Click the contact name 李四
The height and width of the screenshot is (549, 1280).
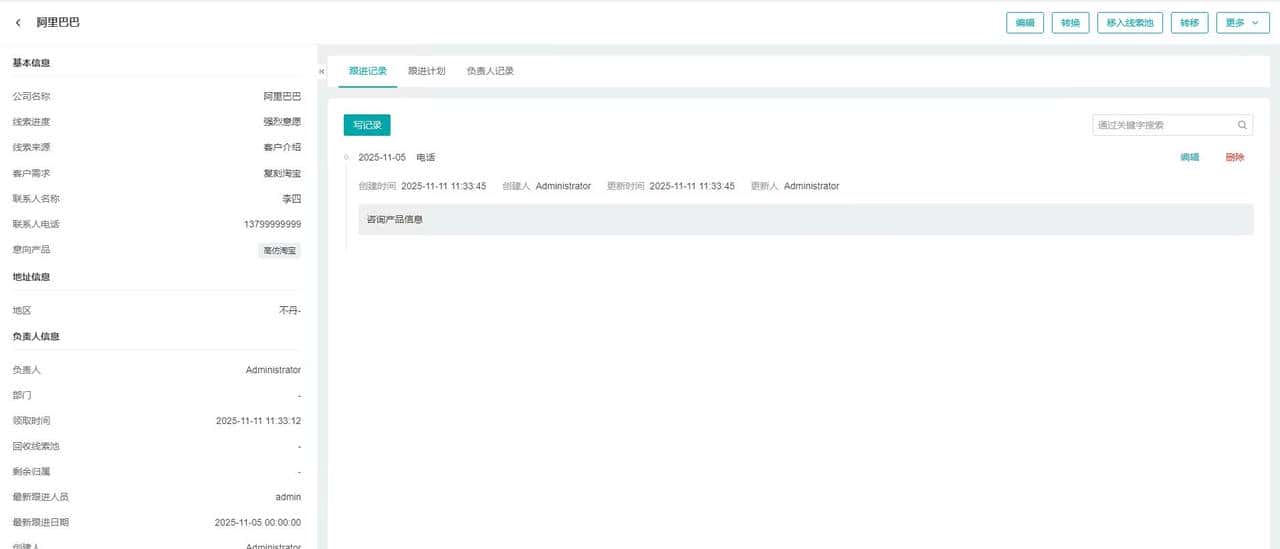point(292,199)
